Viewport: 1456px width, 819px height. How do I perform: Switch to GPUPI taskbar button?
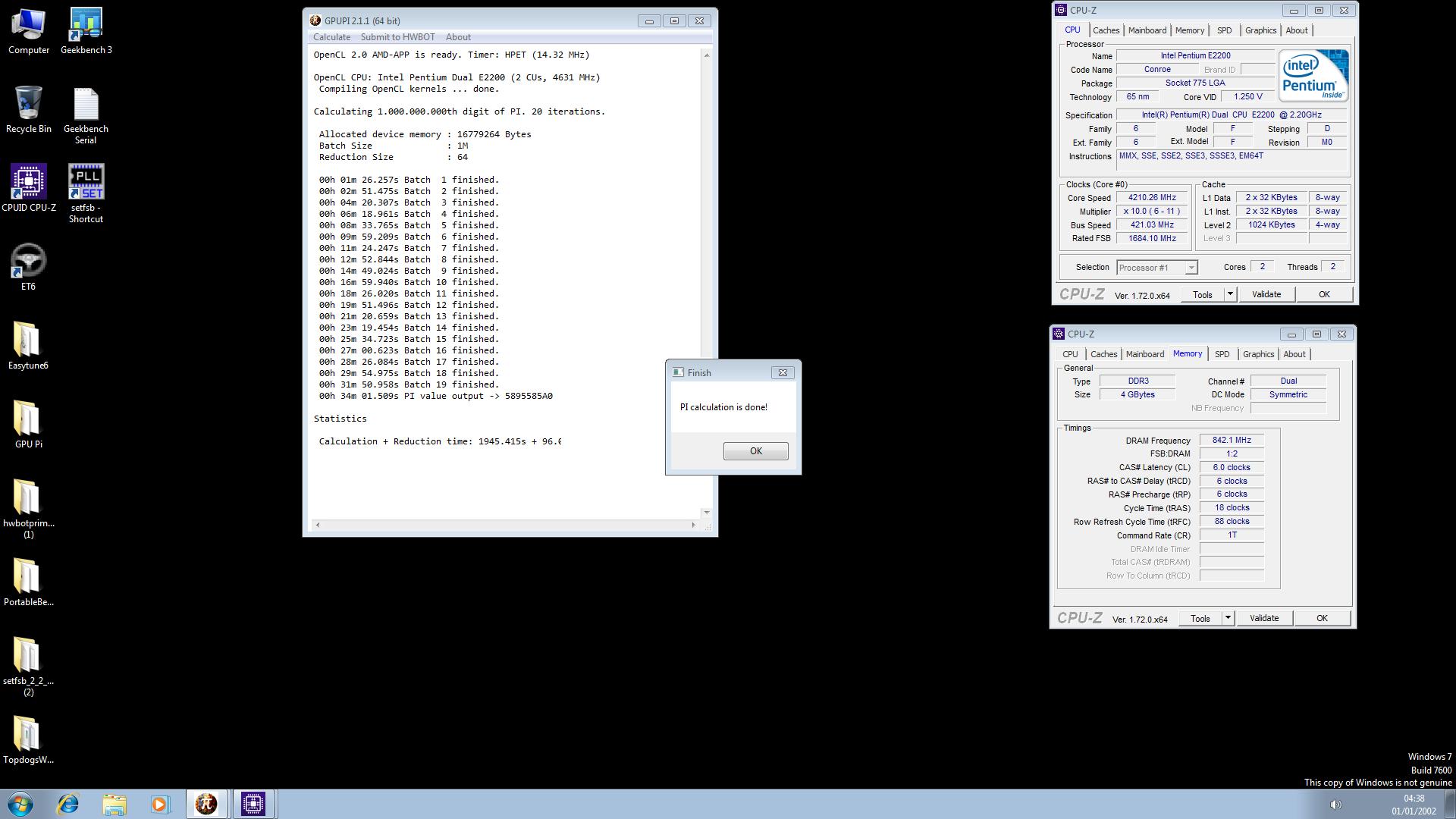206,804
